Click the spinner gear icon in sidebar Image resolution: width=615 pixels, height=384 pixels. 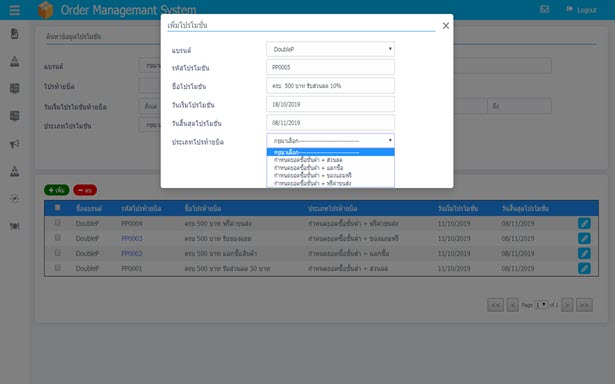pyautogui.click(x=15, y=198)
